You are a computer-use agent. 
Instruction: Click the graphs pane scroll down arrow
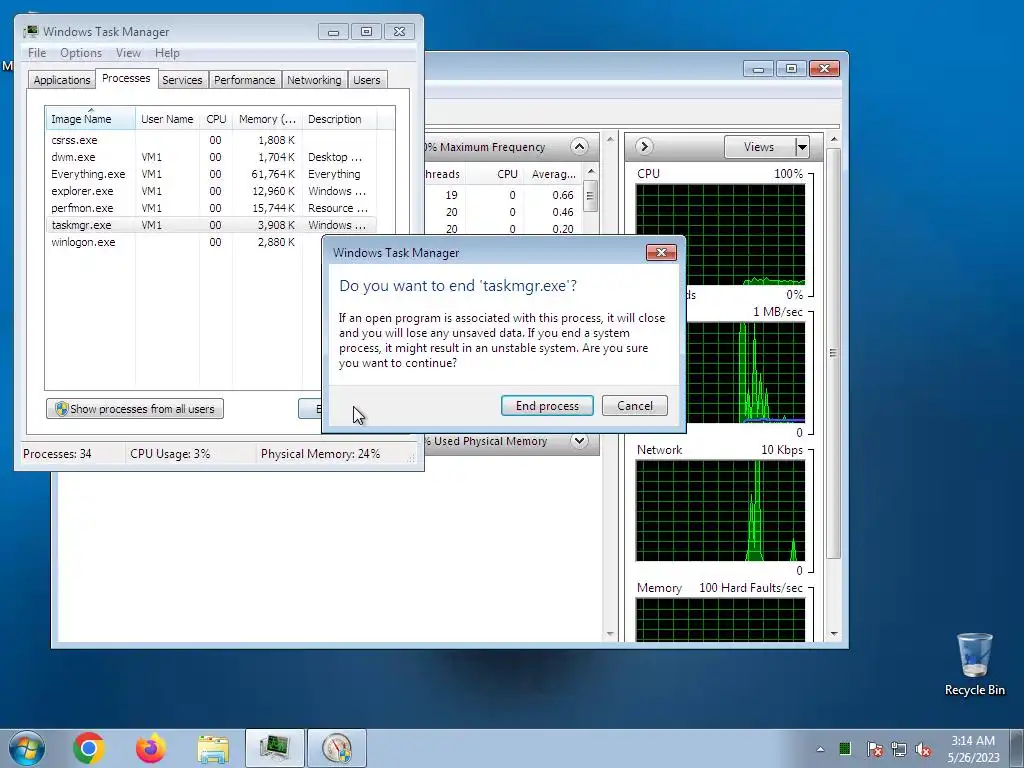[833, 633]
